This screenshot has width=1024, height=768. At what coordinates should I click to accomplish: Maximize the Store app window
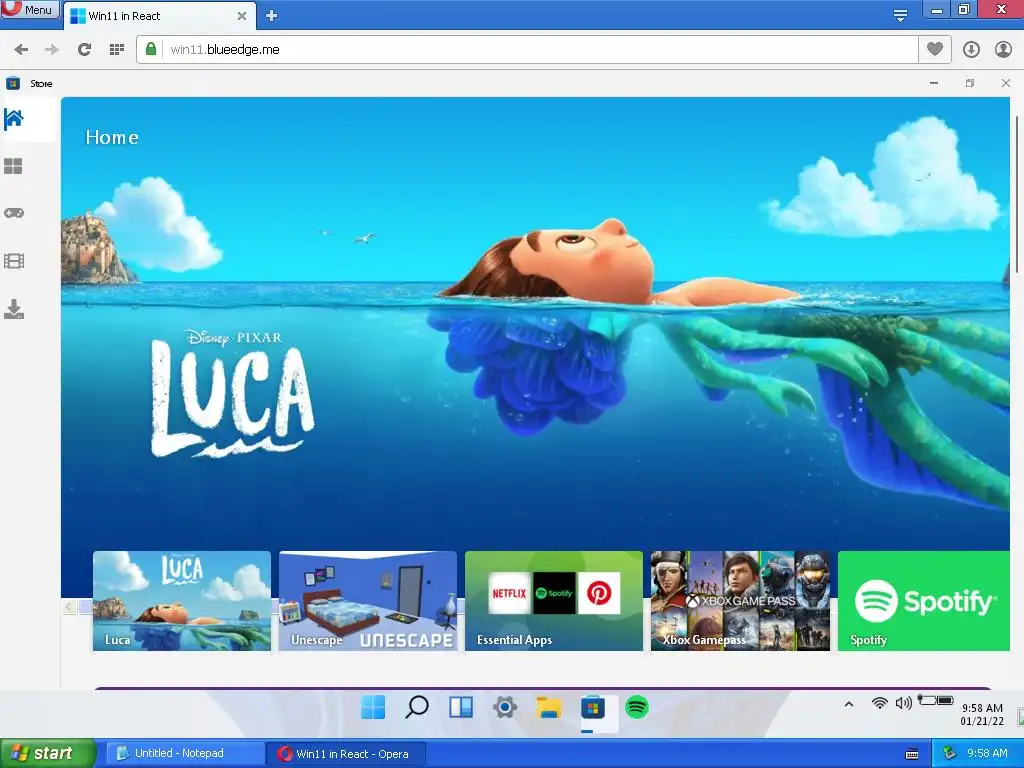coord(970,83)
